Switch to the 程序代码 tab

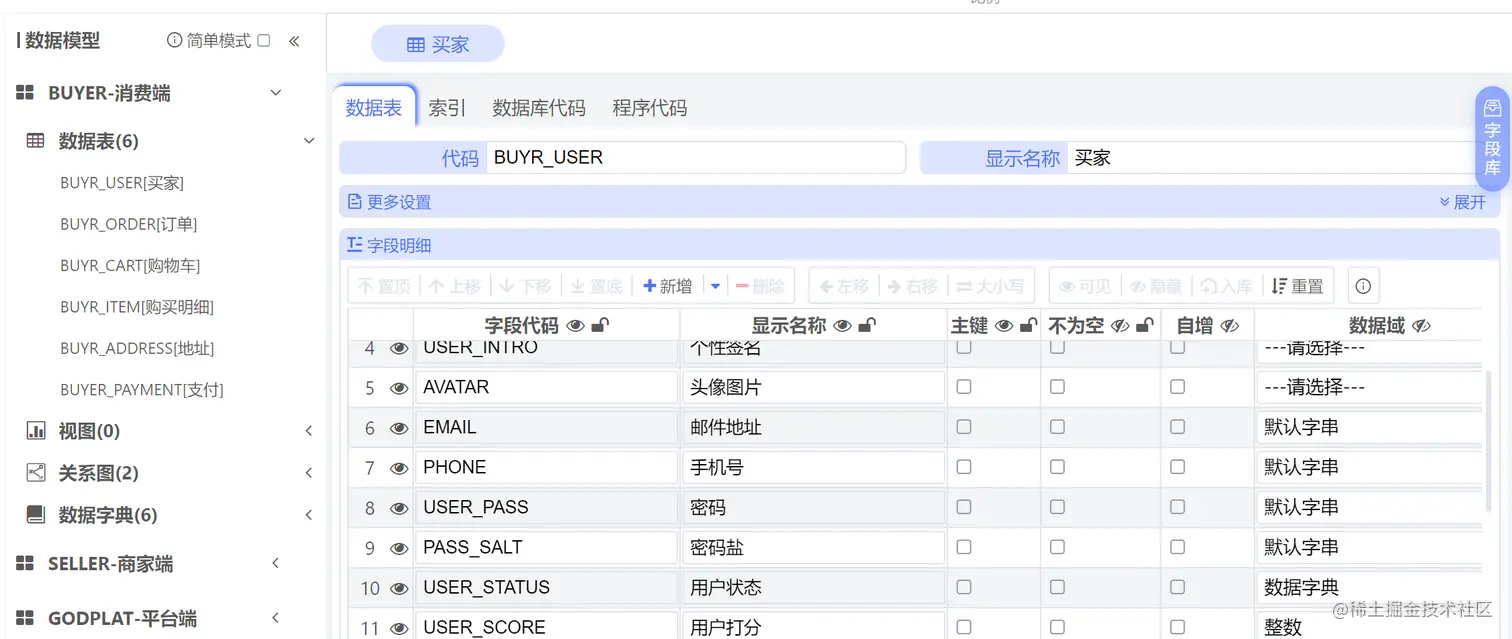pyautogui.click(x=650, y=108)
